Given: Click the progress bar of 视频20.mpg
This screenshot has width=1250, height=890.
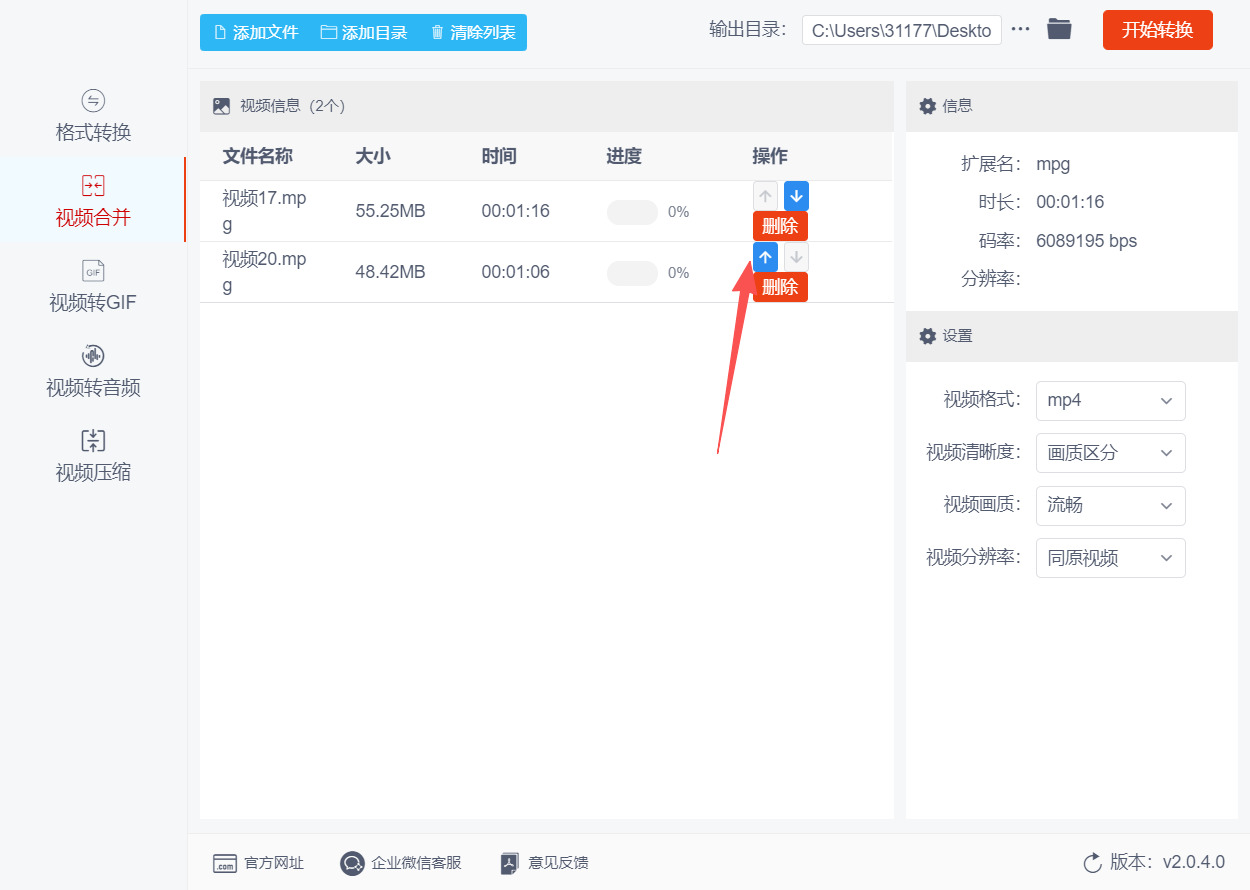Looking at the screenshot, I should [632, 272].
